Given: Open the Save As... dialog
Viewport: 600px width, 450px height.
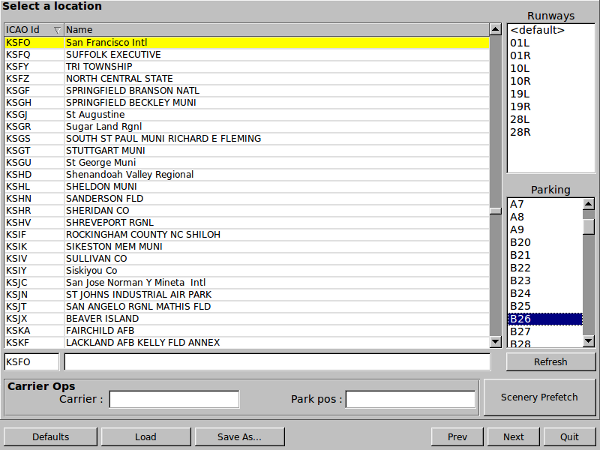Looking at the screenshot, I should (x=238, y=436).
